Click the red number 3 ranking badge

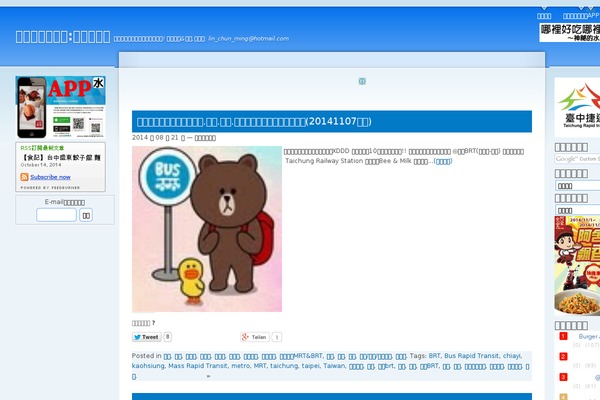563,377
